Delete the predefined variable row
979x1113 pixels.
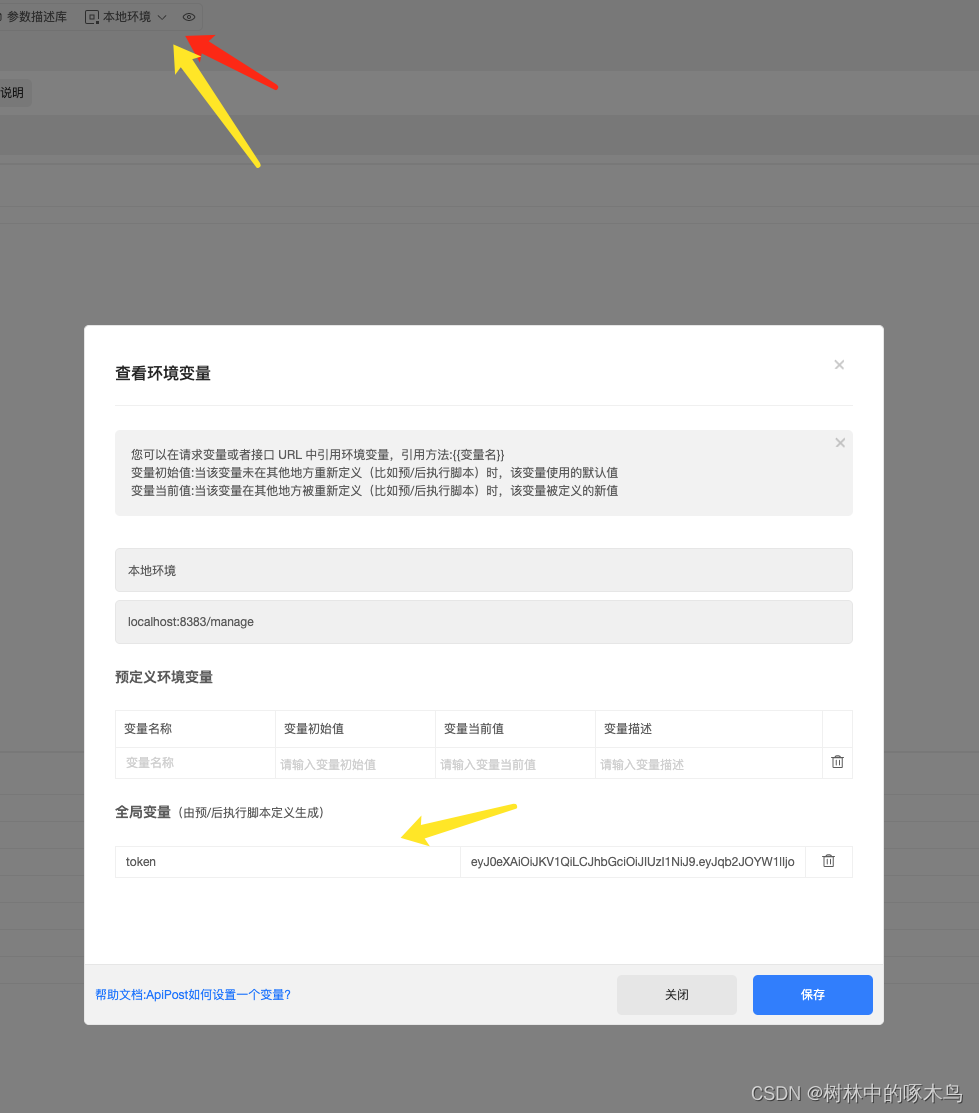pyautogui.click(x=837, y=762)
